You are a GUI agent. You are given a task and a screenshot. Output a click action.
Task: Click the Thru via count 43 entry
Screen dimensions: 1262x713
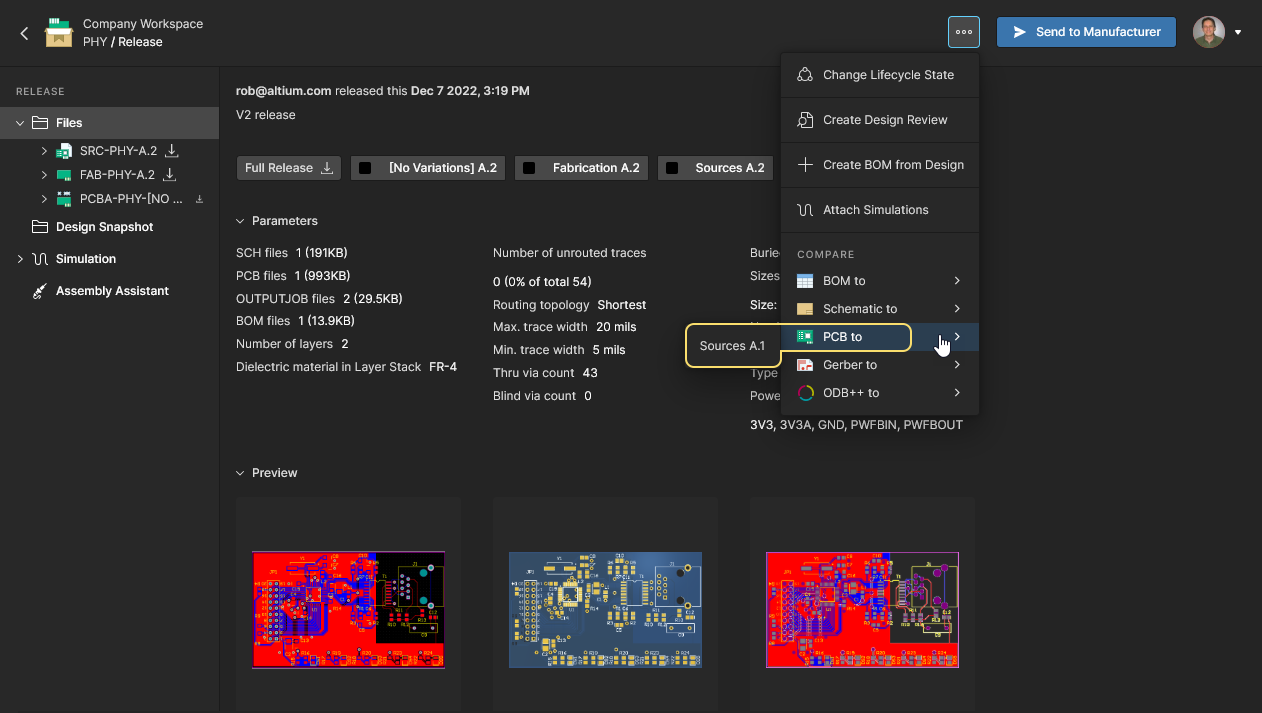(x=545, y=373)
